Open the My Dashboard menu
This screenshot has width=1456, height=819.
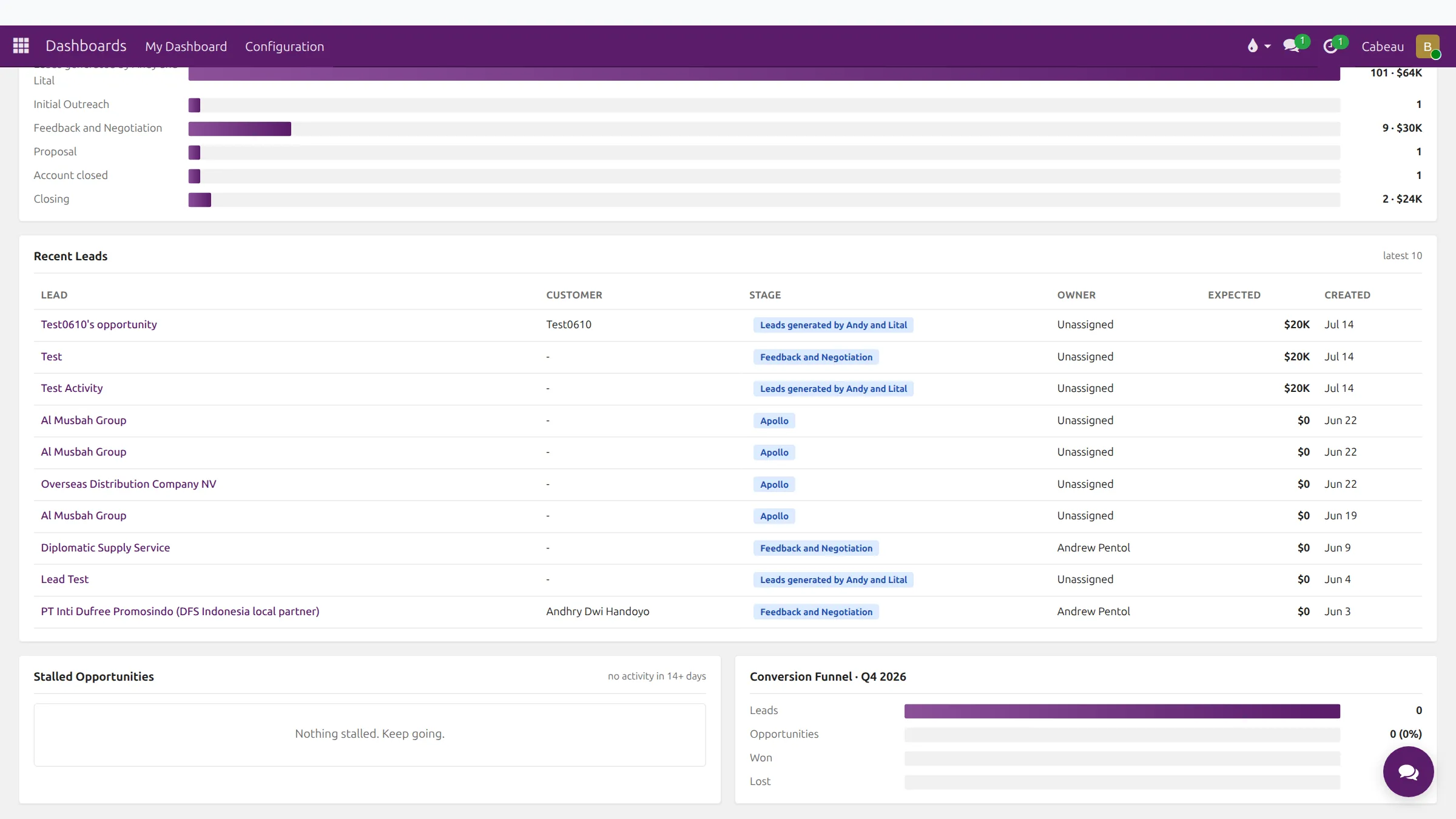click(x=186, y=47)
